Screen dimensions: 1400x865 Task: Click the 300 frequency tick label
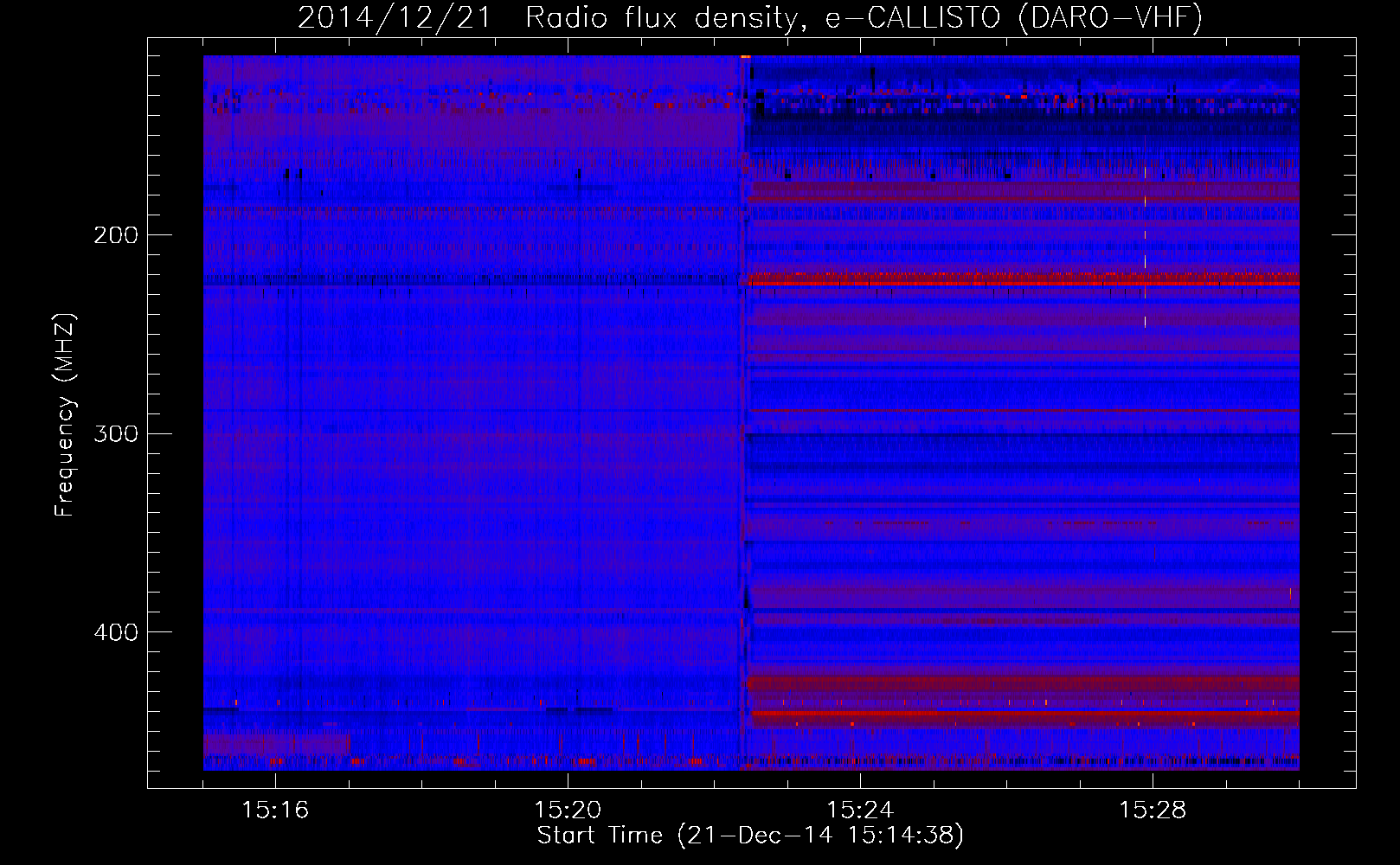(116, 433)
